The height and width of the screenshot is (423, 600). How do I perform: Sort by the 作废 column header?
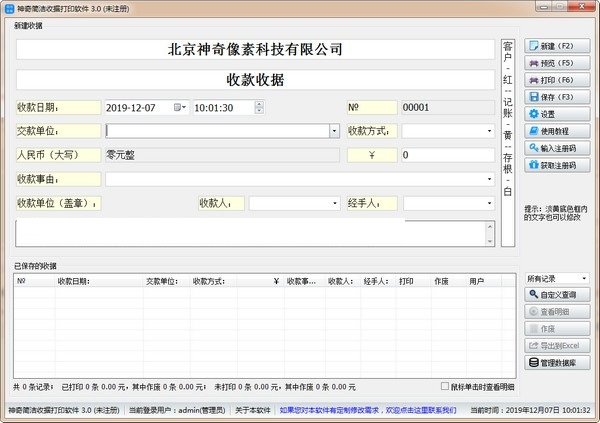[x=448, y=281]
